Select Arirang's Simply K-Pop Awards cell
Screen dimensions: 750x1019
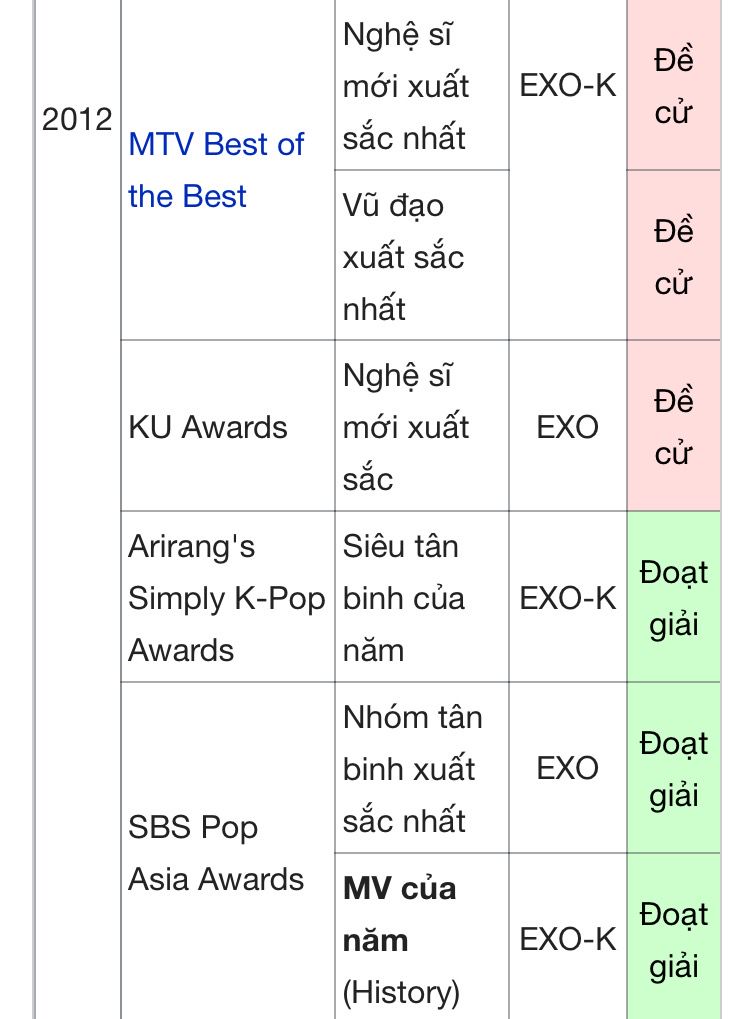(227, 598)
